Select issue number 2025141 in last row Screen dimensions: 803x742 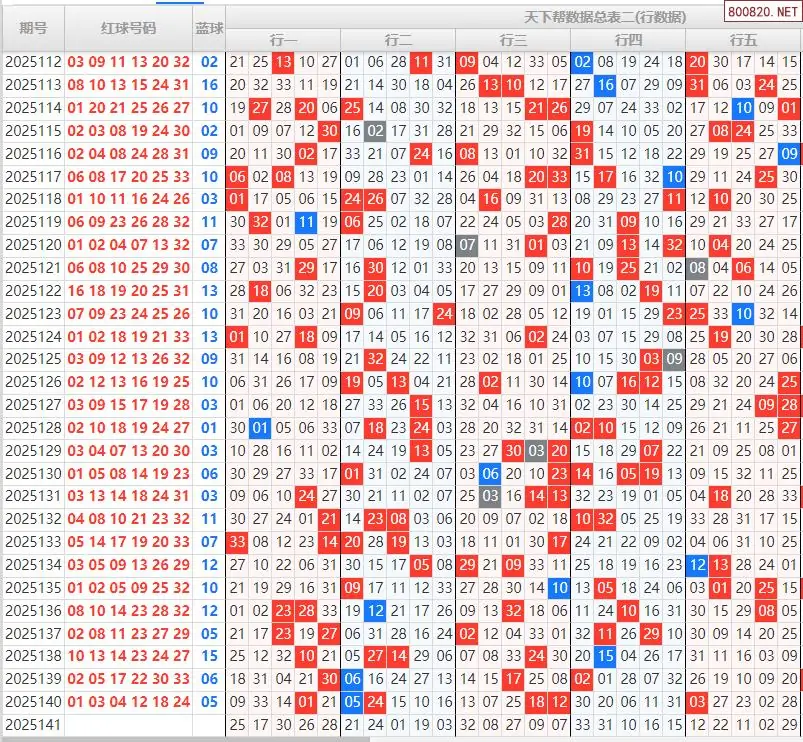point(33,724)
